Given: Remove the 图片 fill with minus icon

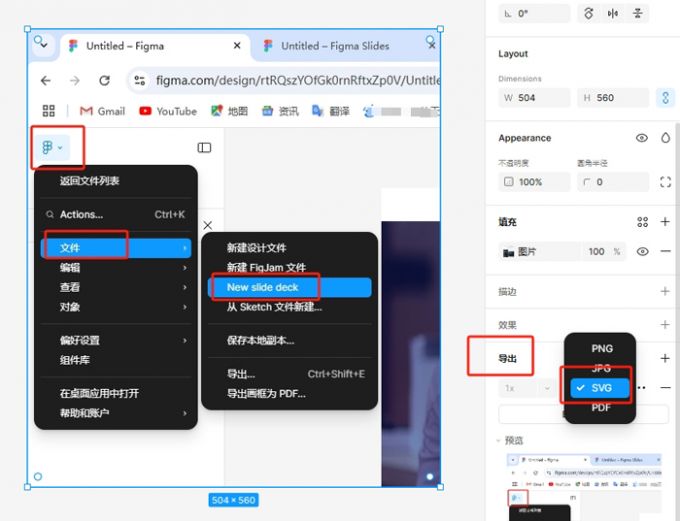Looking at the screenshot, I should click(665, 252).
